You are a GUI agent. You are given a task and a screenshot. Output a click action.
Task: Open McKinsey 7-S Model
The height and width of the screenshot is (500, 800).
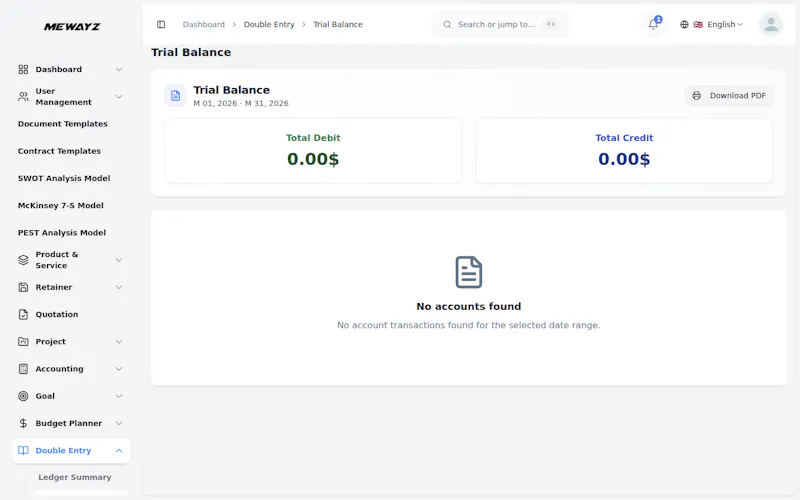pos(61,206)
